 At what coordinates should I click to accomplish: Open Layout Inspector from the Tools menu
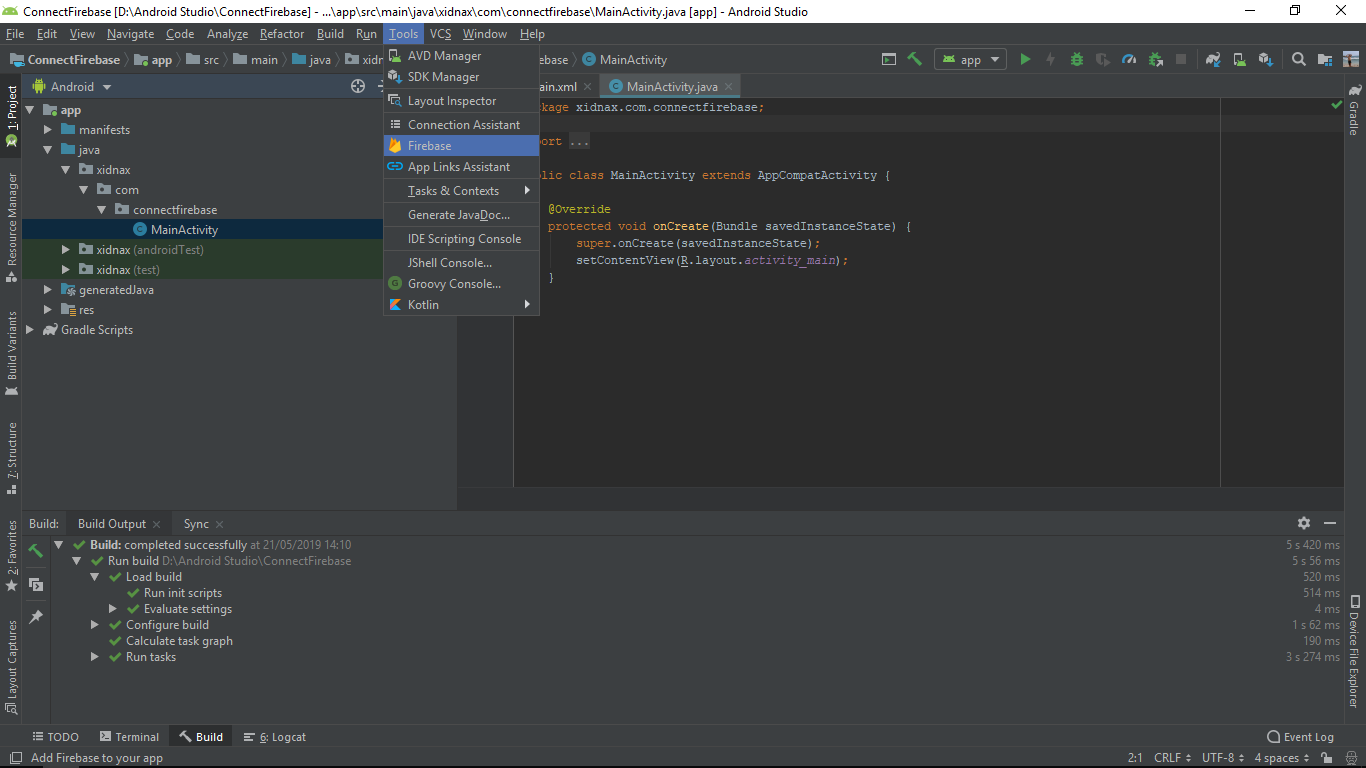coord(461,101)
